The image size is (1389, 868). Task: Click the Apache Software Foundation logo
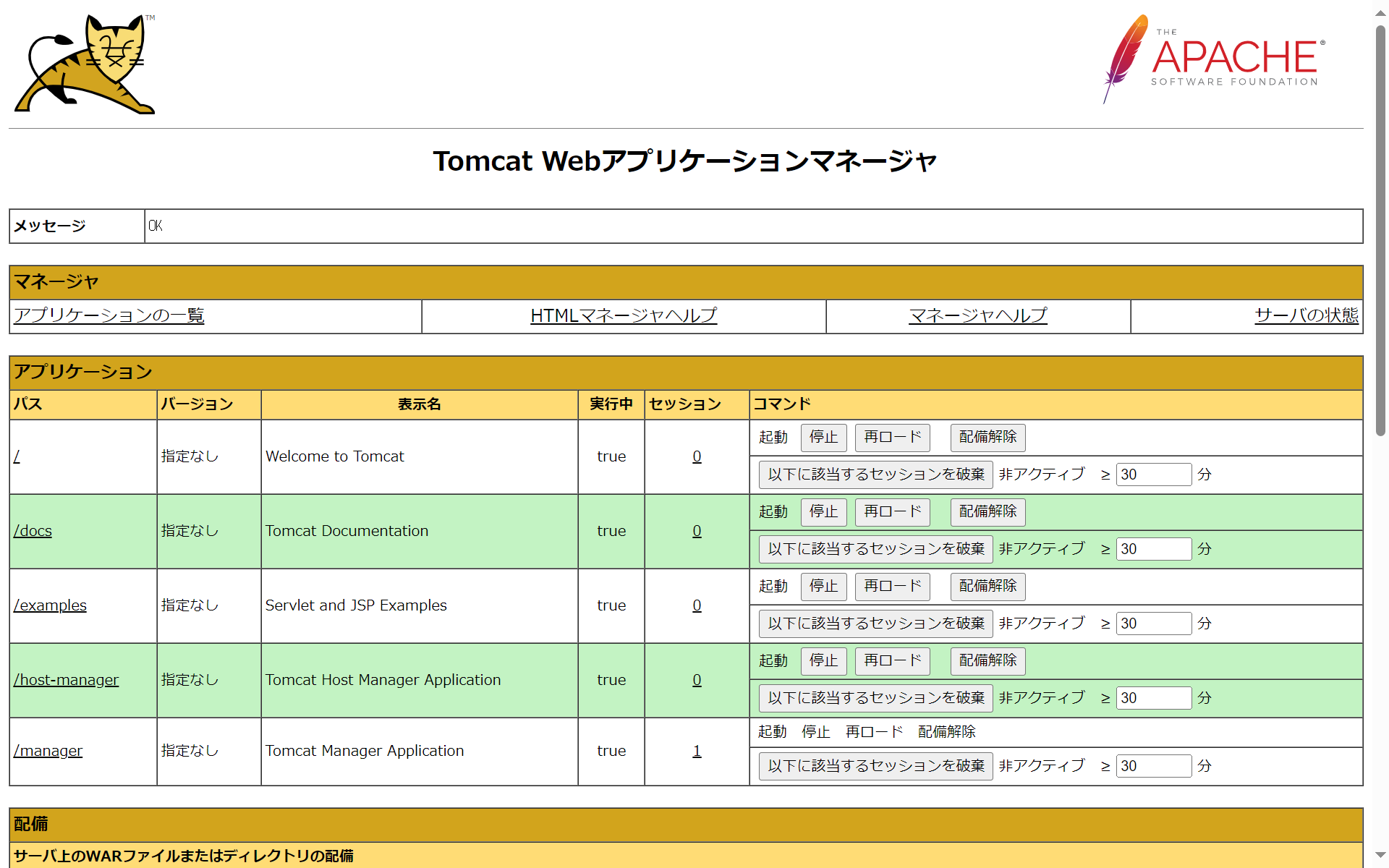tap(1214, 59)
